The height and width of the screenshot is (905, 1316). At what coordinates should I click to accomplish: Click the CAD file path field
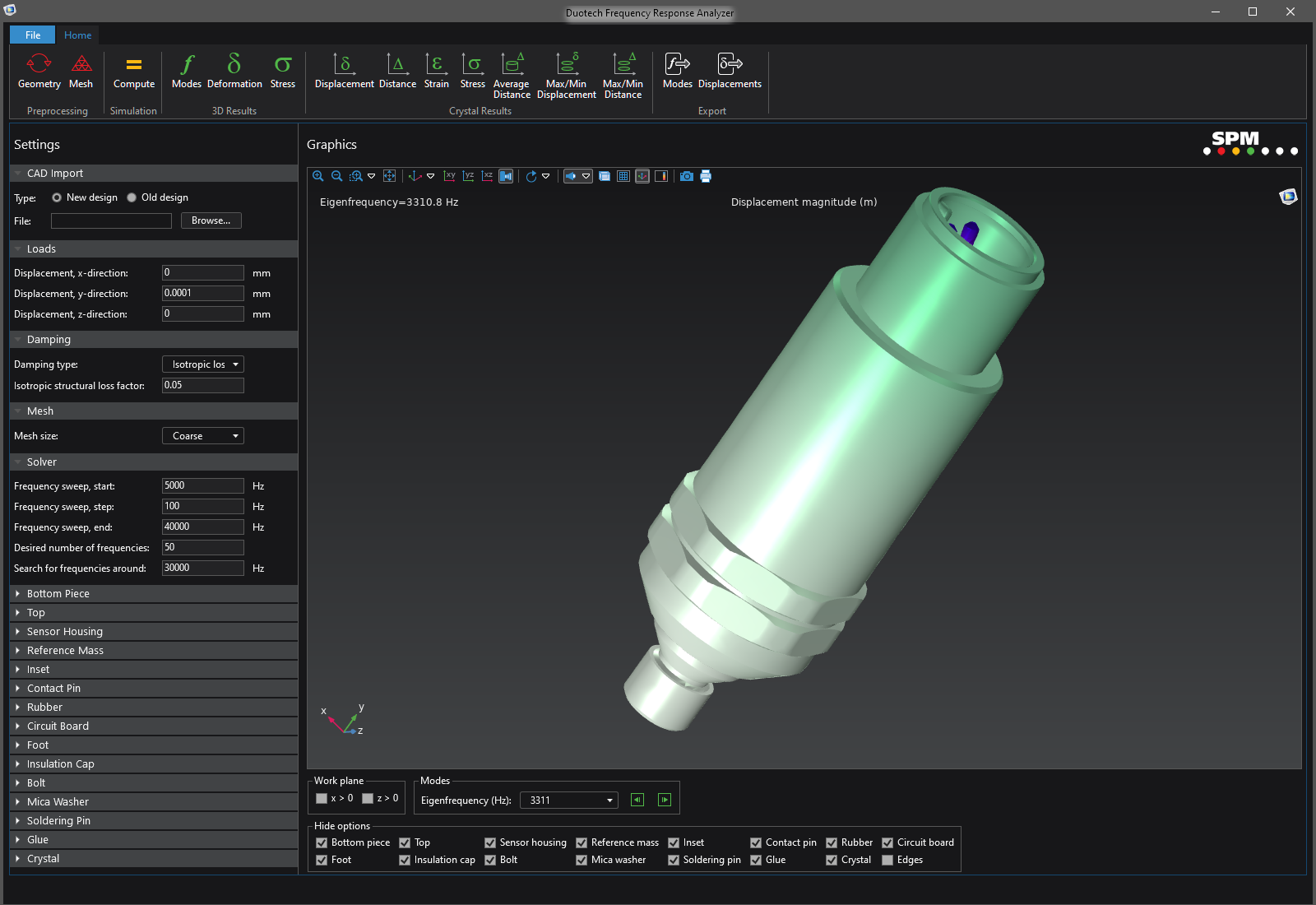click(x=111, y=220)
